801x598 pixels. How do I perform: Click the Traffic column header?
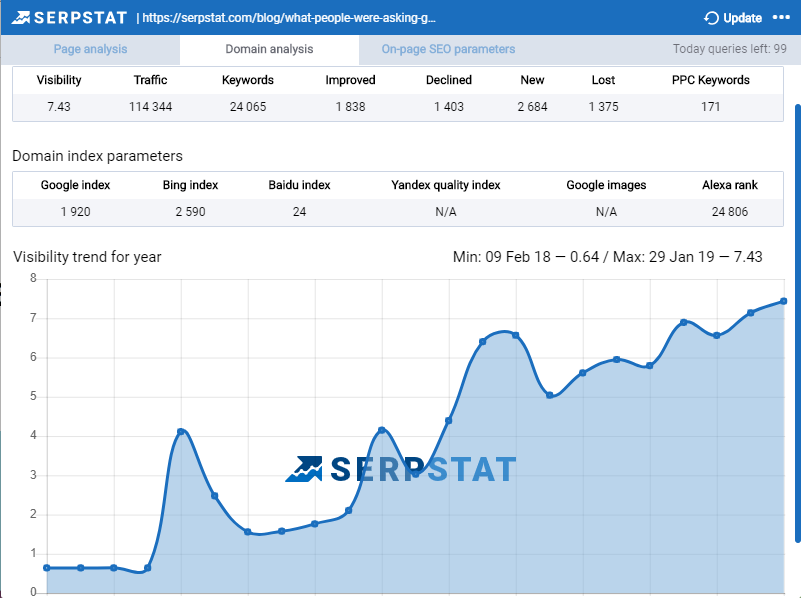(150, 80)
